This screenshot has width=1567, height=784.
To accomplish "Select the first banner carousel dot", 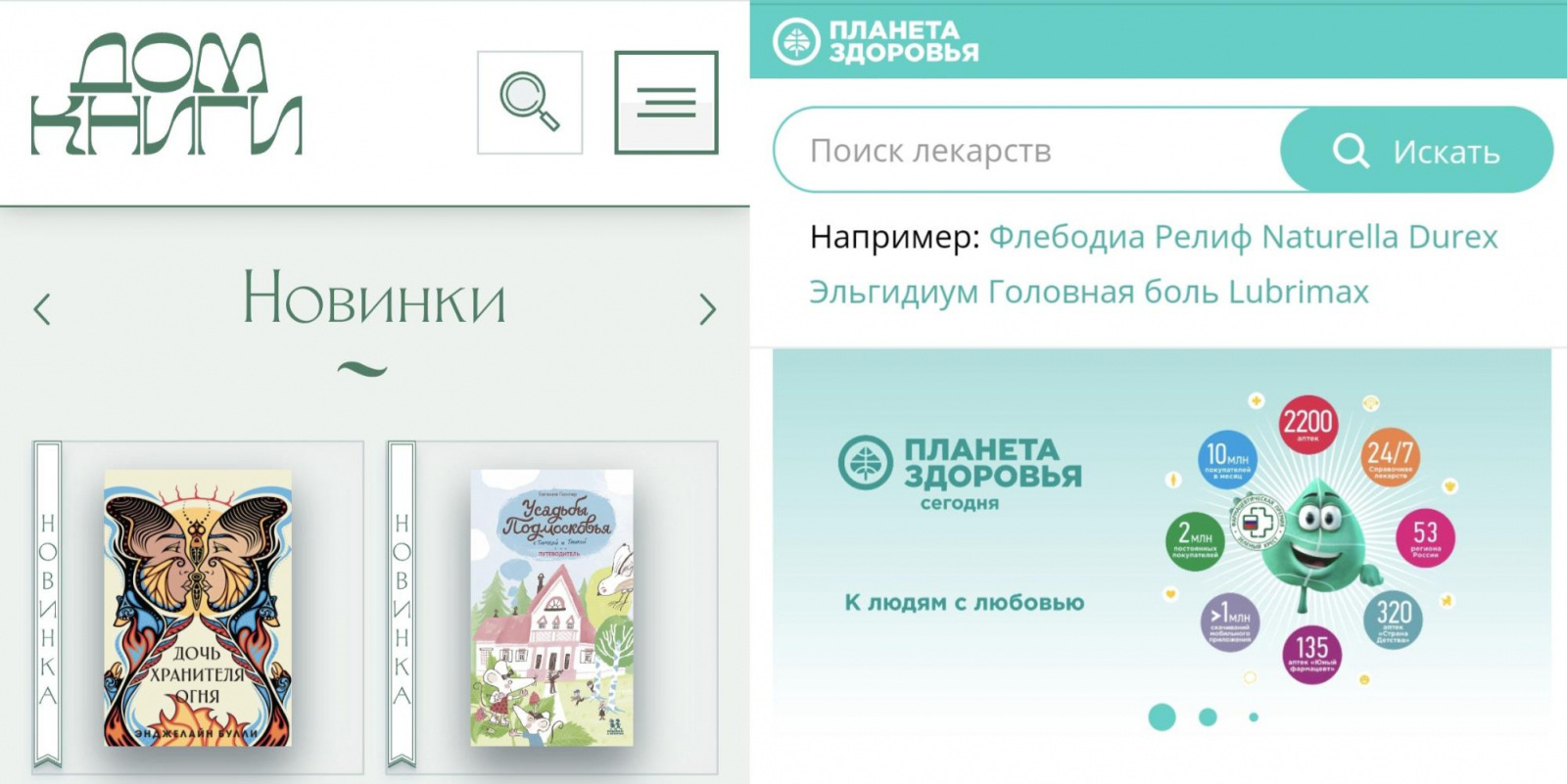I will (1162, 717).
